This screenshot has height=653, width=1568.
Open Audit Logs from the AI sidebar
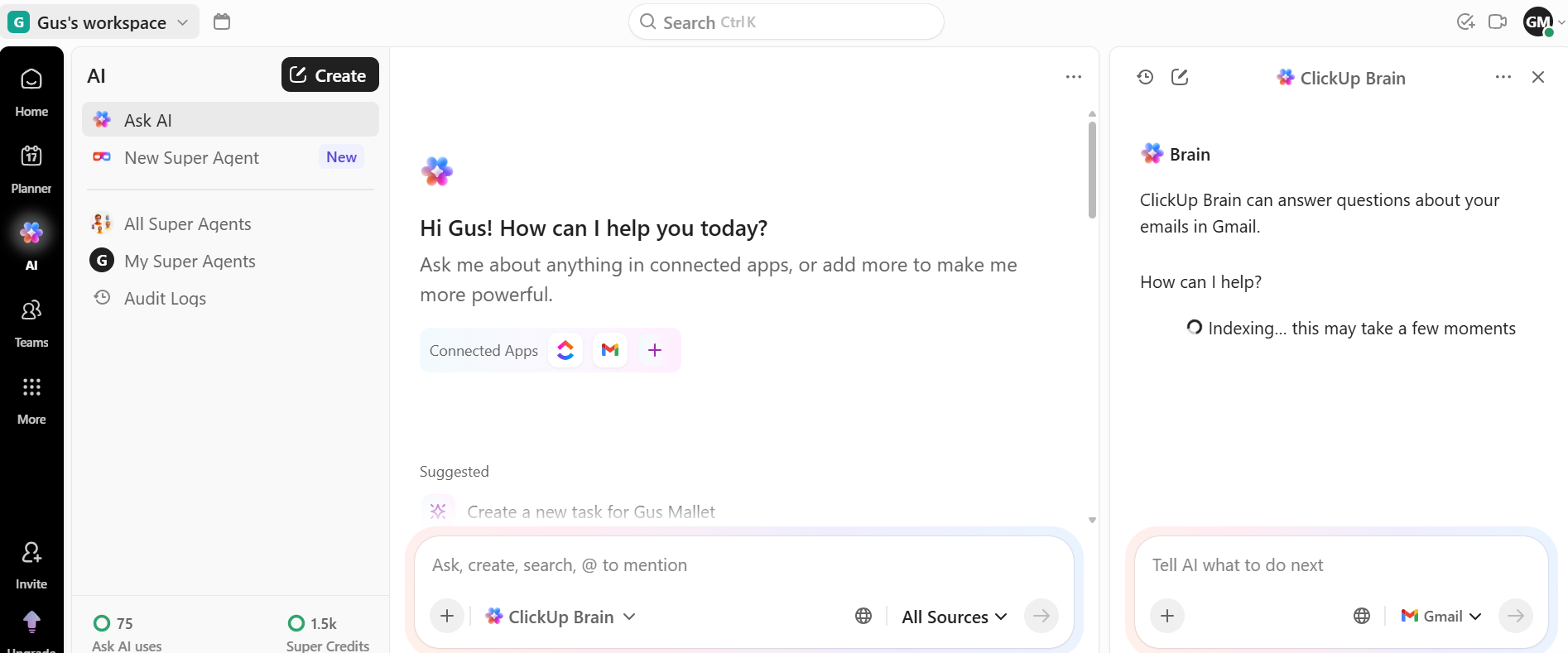pyautogui.click(x=164, y=298)
